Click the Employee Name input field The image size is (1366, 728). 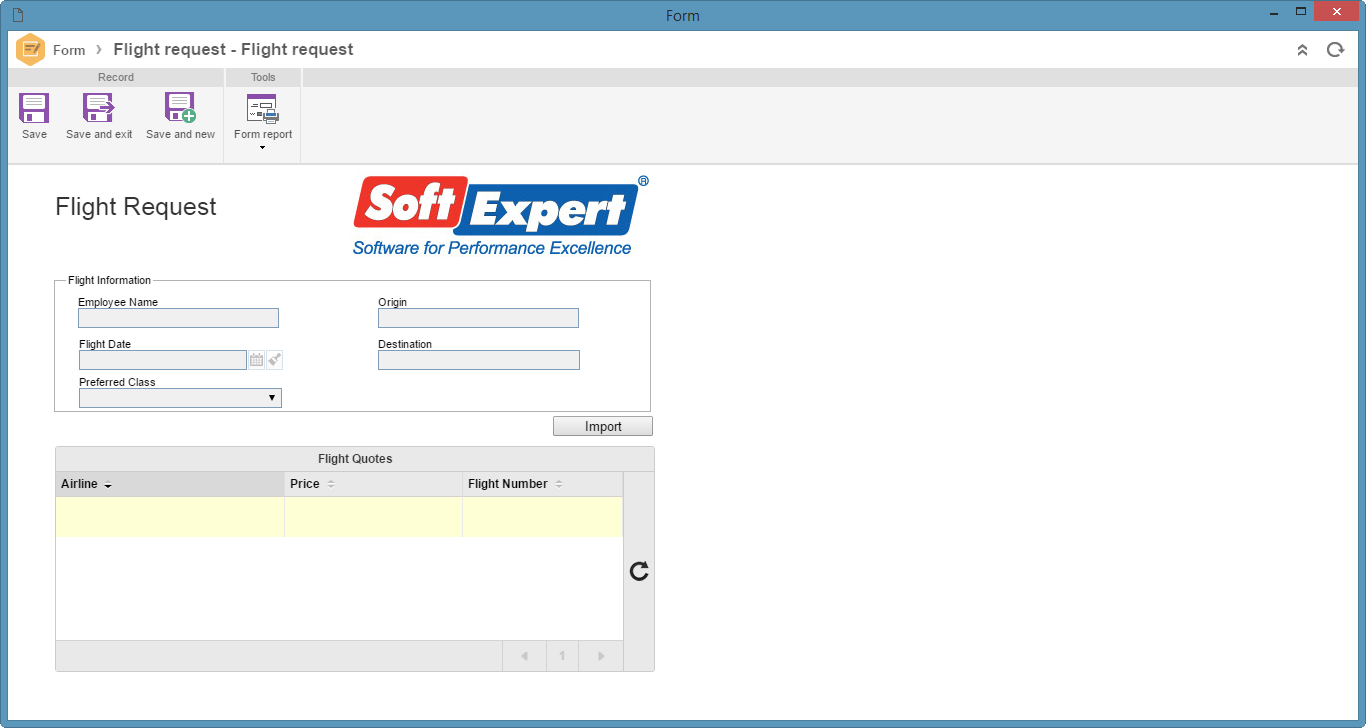[178, 318]
